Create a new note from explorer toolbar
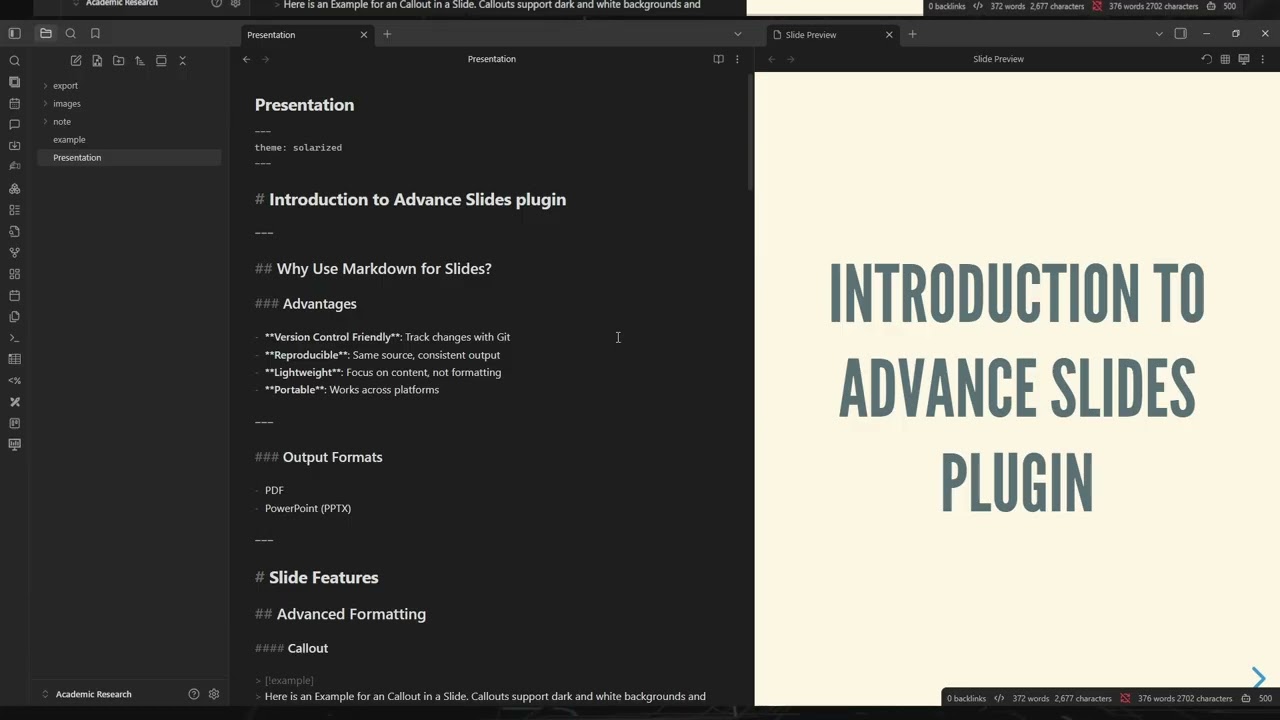 coord(76,61)
